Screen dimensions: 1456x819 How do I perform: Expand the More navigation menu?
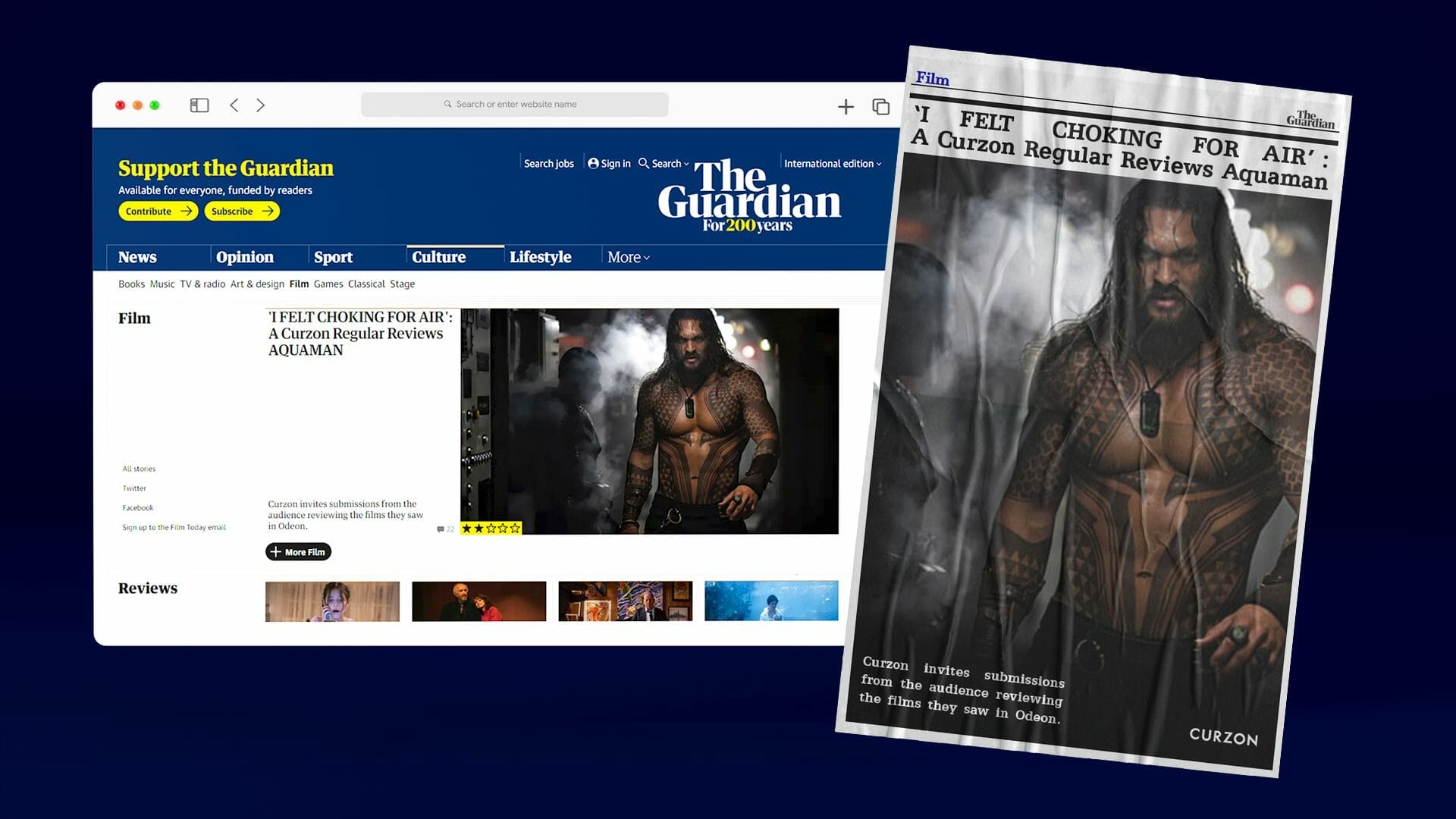[x=628, y=257]
